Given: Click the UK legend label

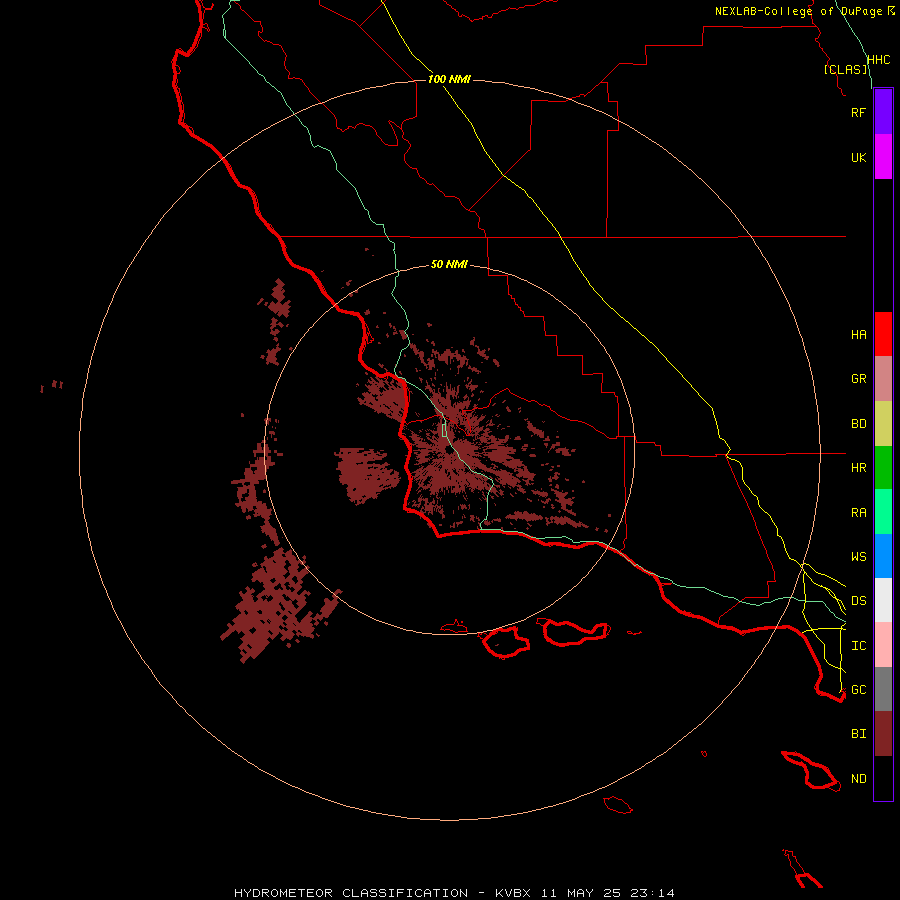Looking at the screenshot, I should (x=858, y=157).
